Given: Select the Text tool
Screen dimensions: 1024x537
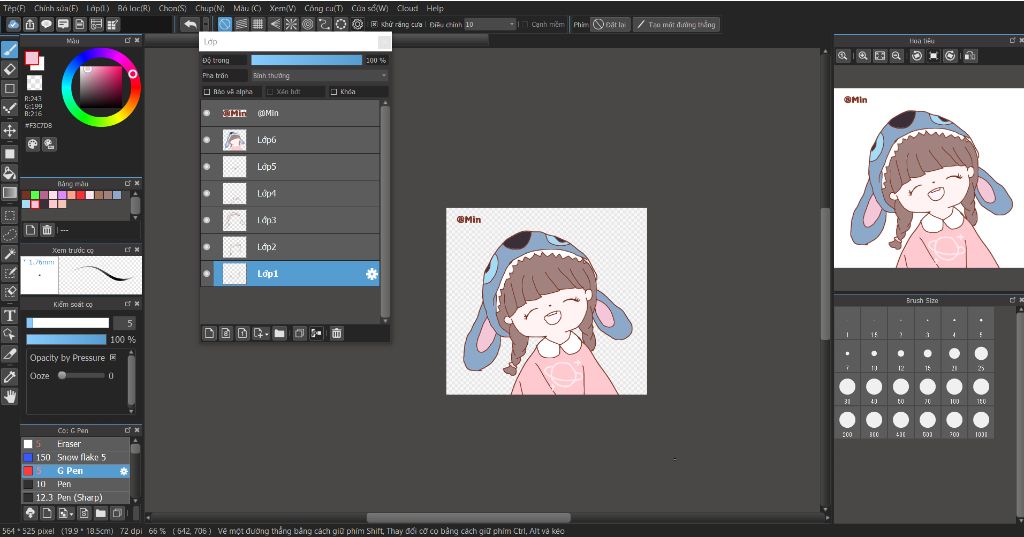Looking at the screenshot, I should coord(10,316).
